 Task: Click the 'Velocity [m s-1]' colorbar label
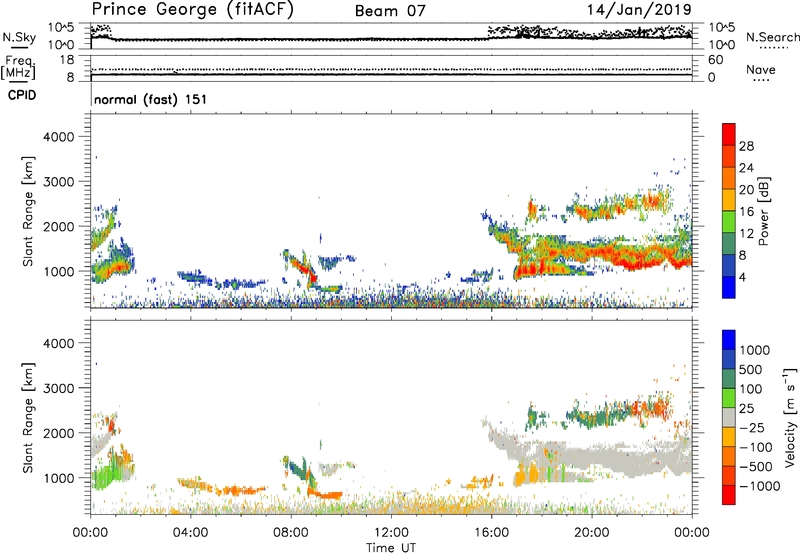[790, 417]
